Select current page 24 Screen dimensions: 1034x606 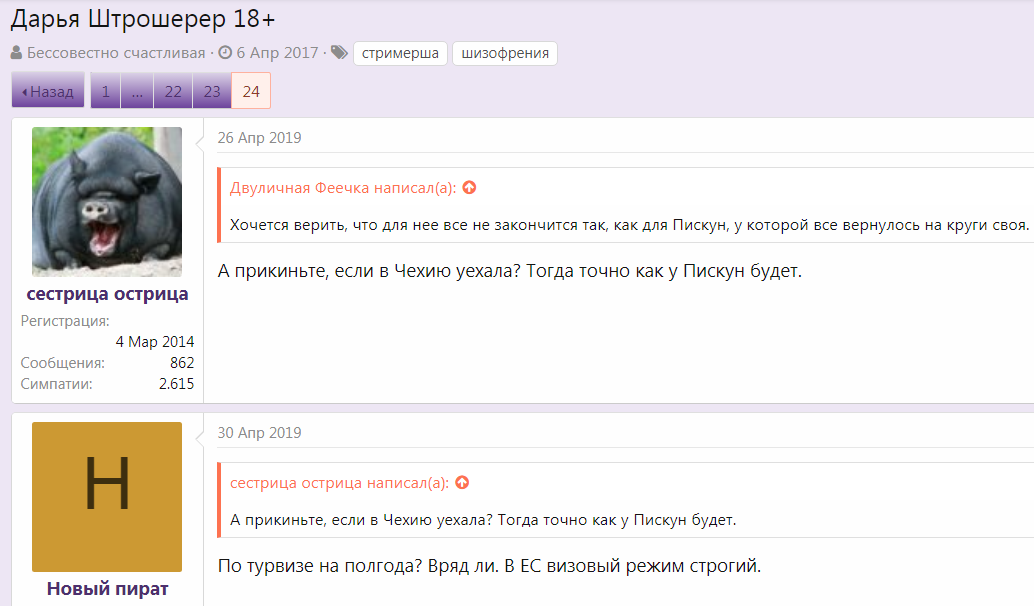tap(251, 91)
